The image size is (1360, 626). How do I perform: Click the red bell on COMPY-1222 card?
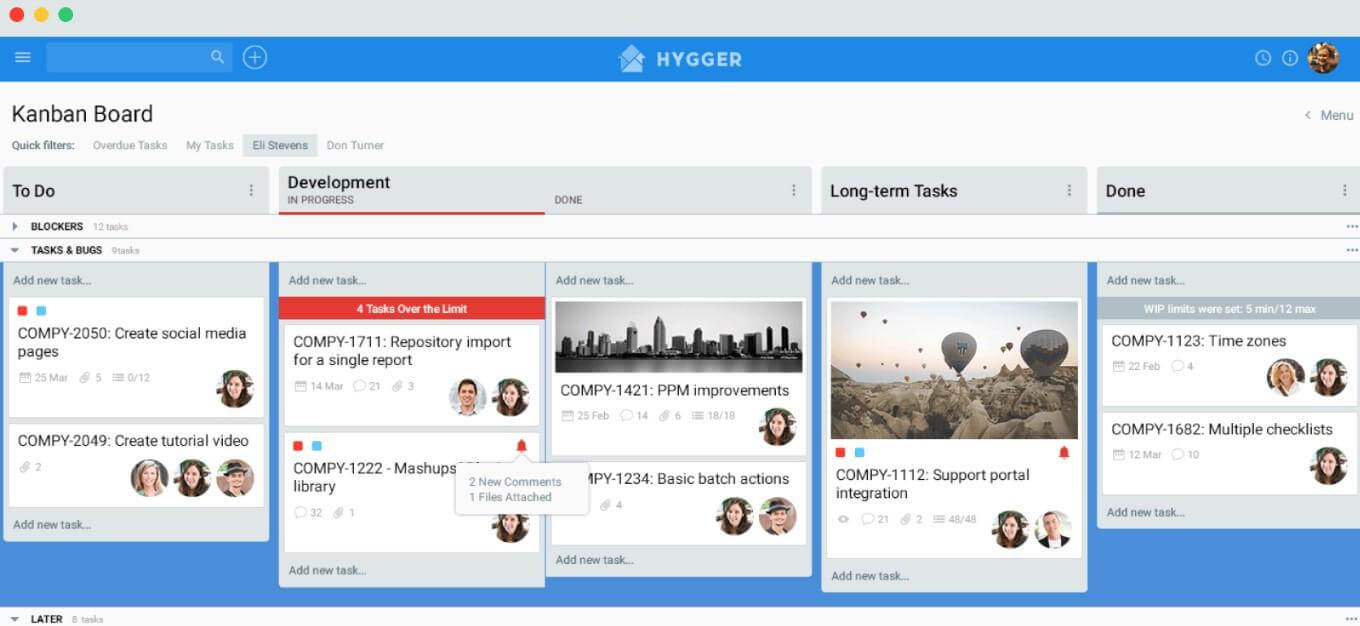pos(521,446)
